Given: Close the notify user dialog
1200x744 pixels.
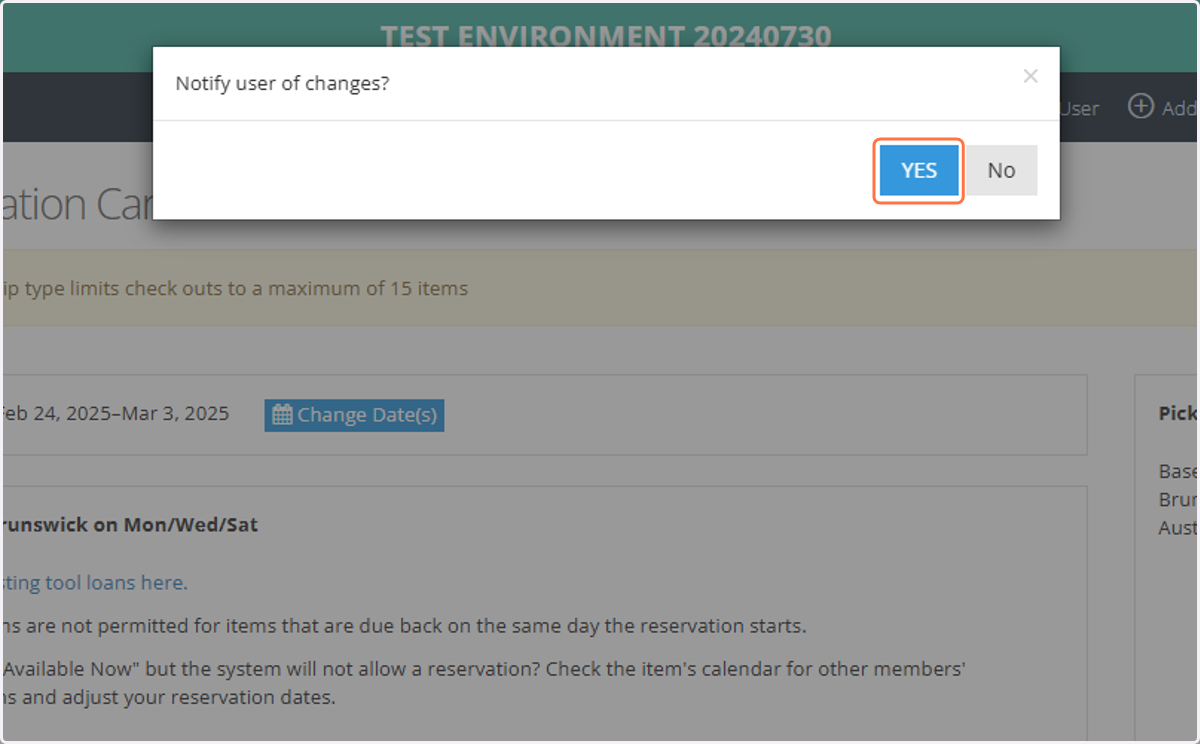Looking at the screenshot, I should (1030, 76).
